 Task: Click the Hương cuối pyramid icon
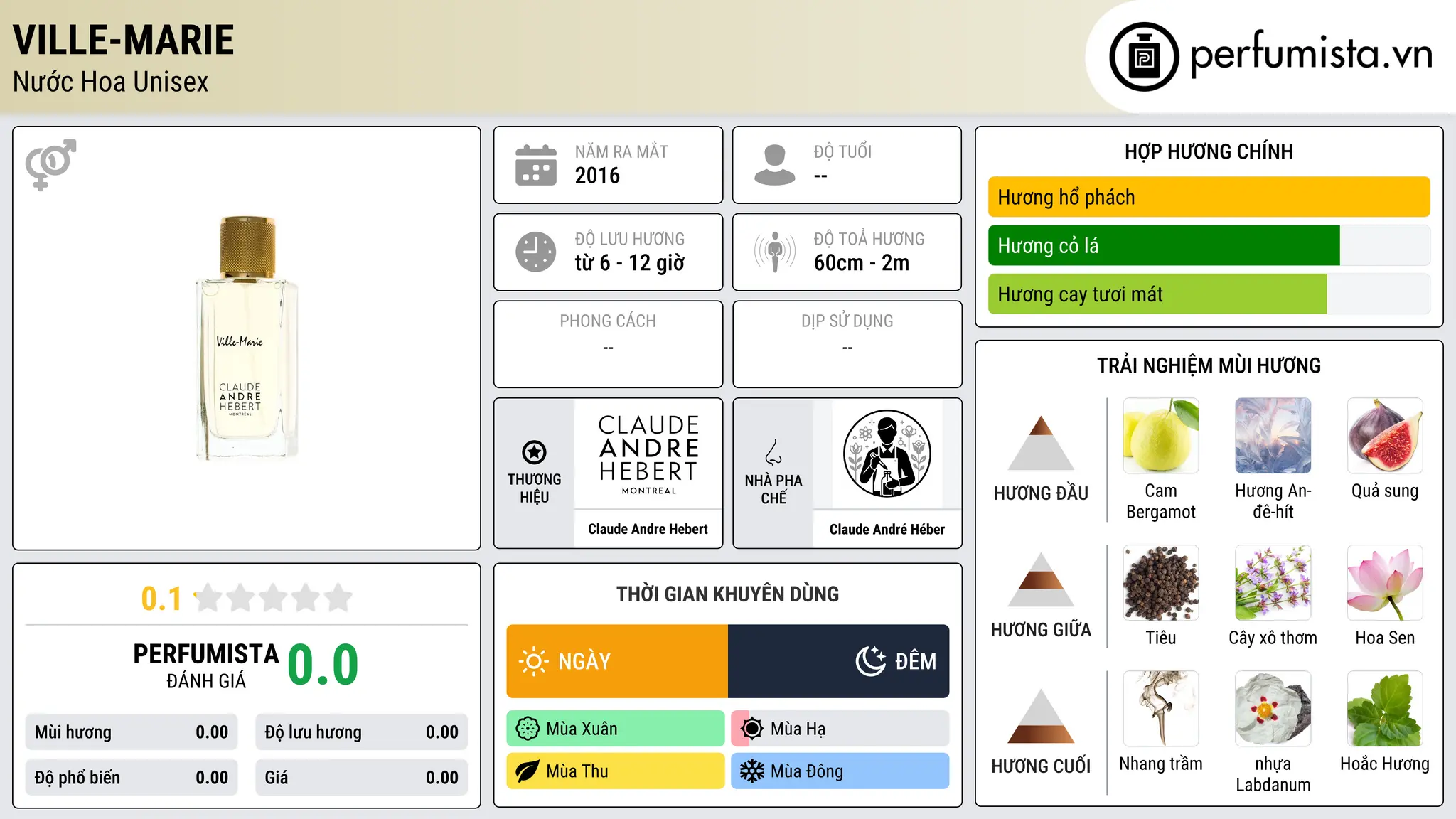(x=1041, y=716)
